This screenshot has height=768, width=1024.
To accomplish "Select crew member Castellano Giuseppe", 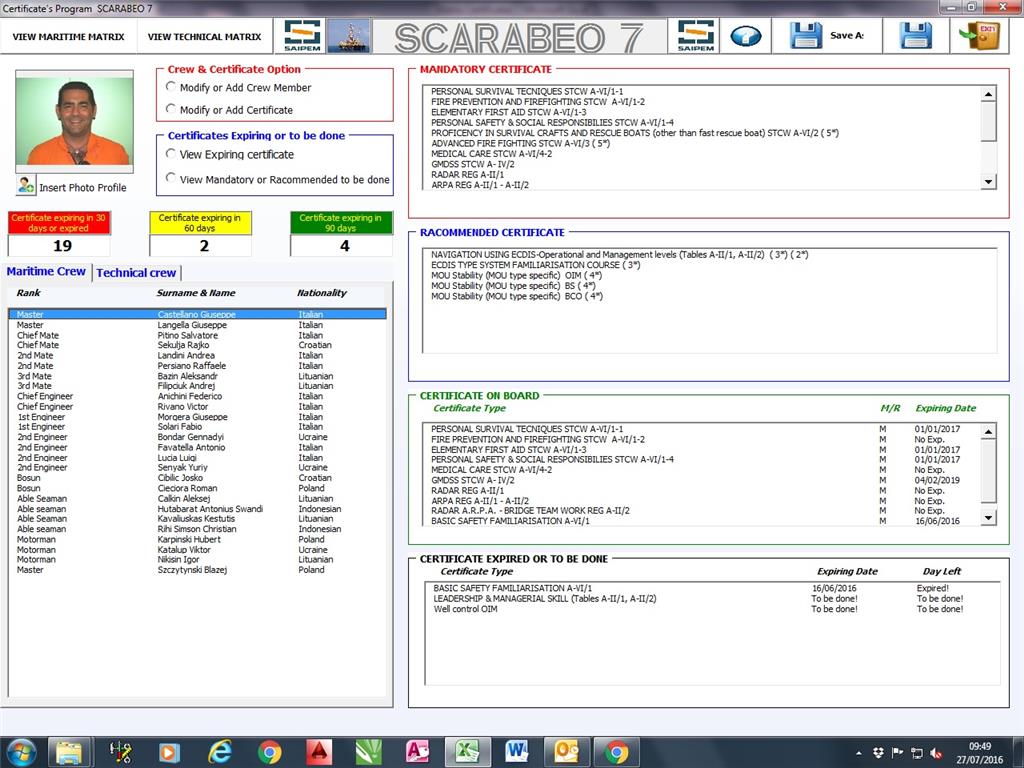I will click(x=197, y=314).
